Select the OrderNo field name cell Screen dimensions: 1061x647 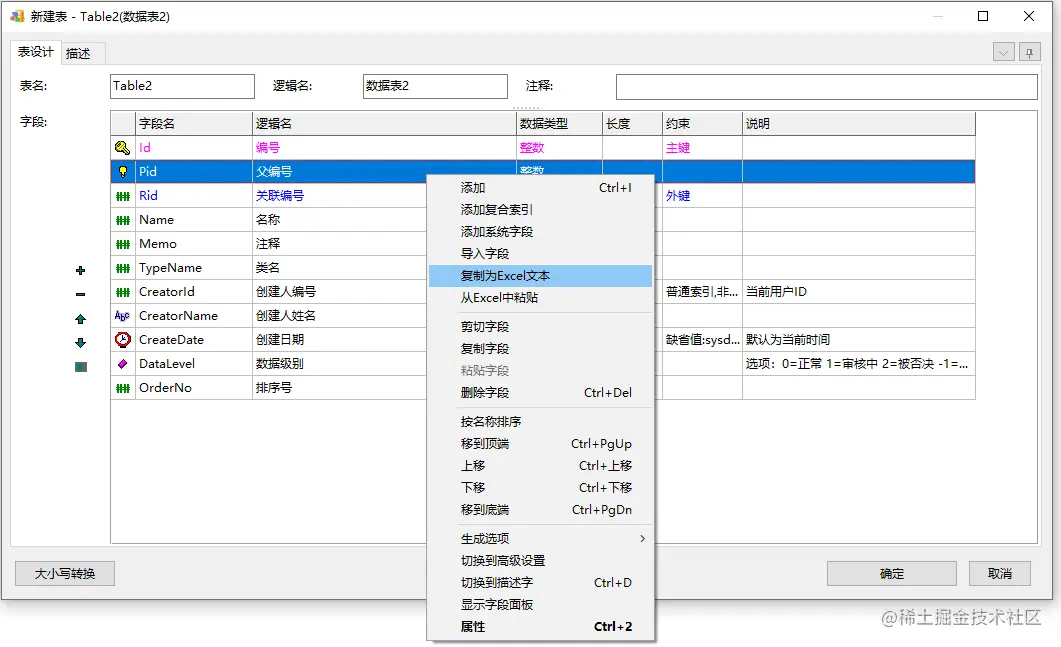tap(194, 388)
